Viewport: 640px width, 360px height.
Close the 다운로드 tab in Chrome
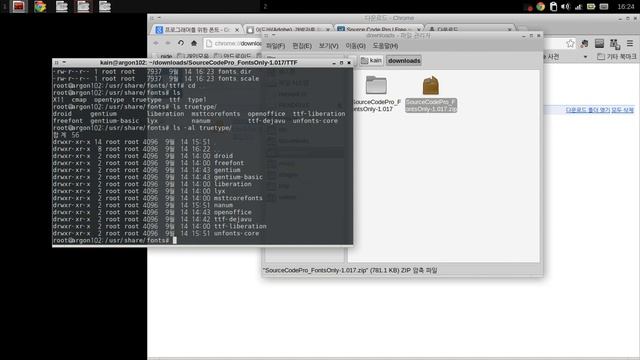coord(509,29)
